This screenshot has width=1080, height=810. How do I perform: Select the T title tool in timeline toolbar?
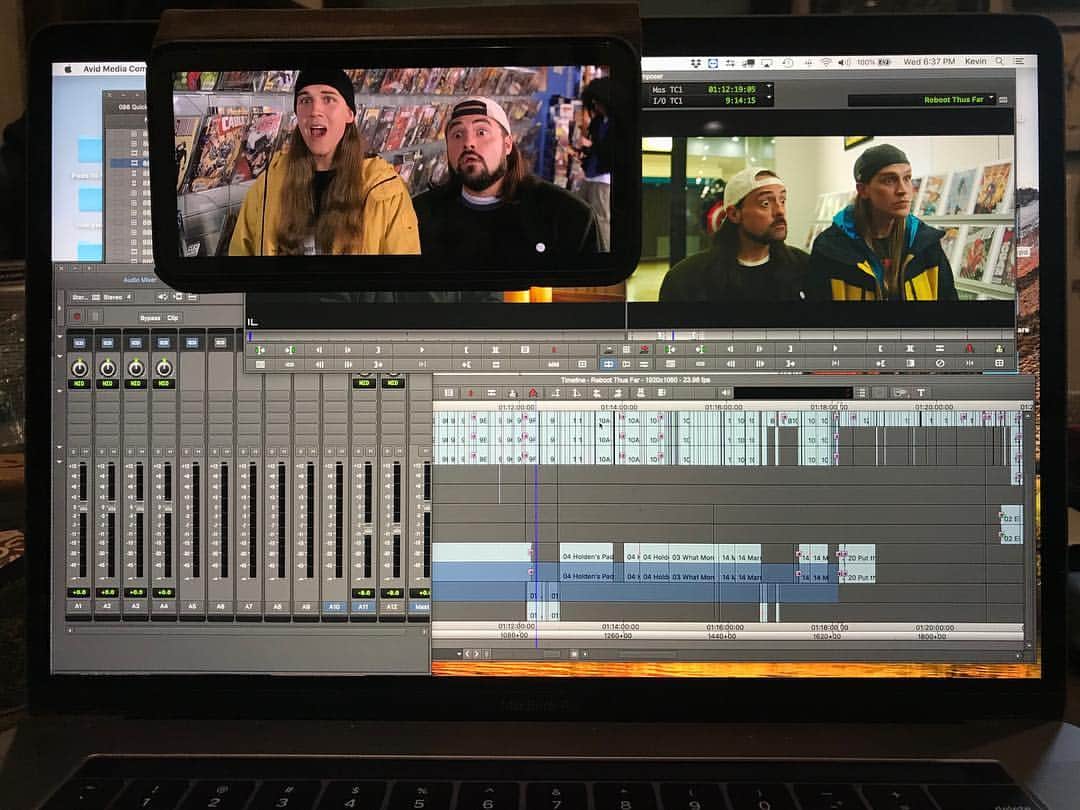click(921, 393)
